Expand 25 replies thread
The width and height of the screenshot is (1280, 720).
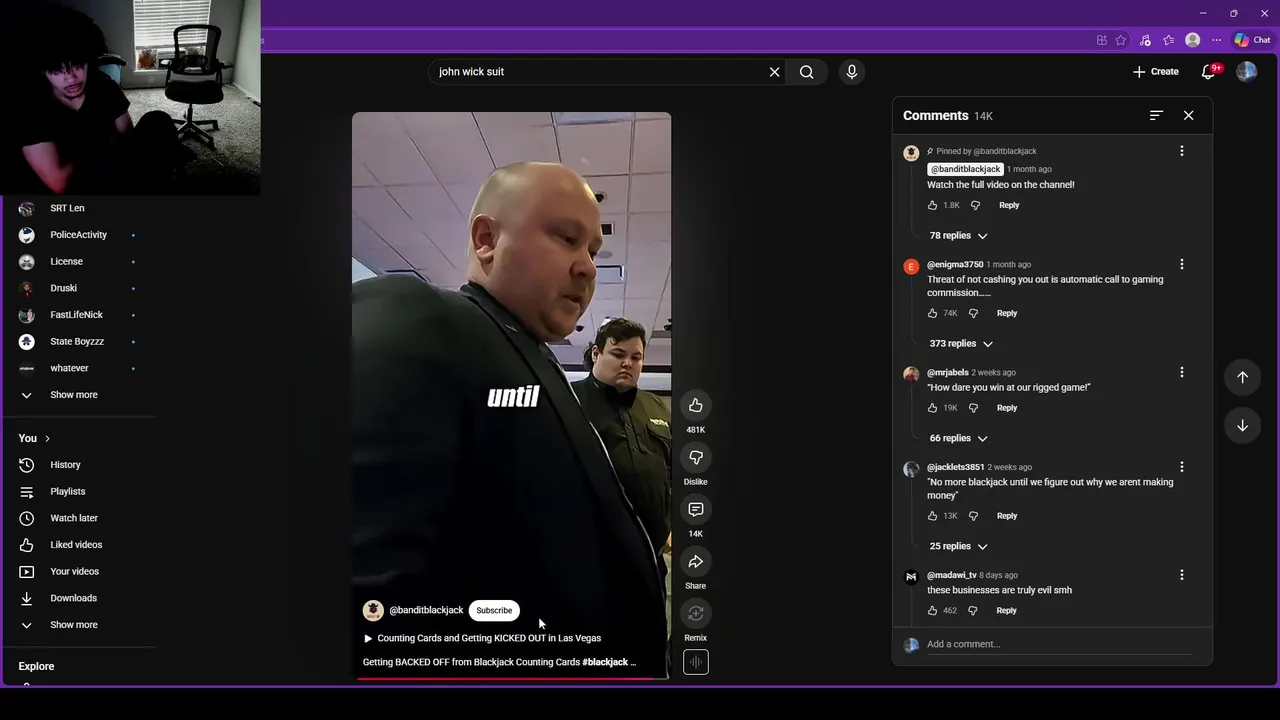(x=958, y=546)
